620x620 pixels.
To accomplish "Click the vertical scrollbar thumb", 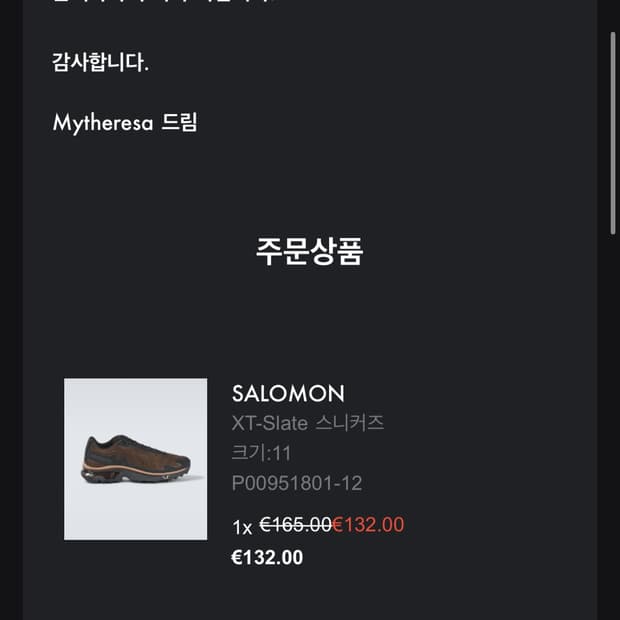I will 614,130.
